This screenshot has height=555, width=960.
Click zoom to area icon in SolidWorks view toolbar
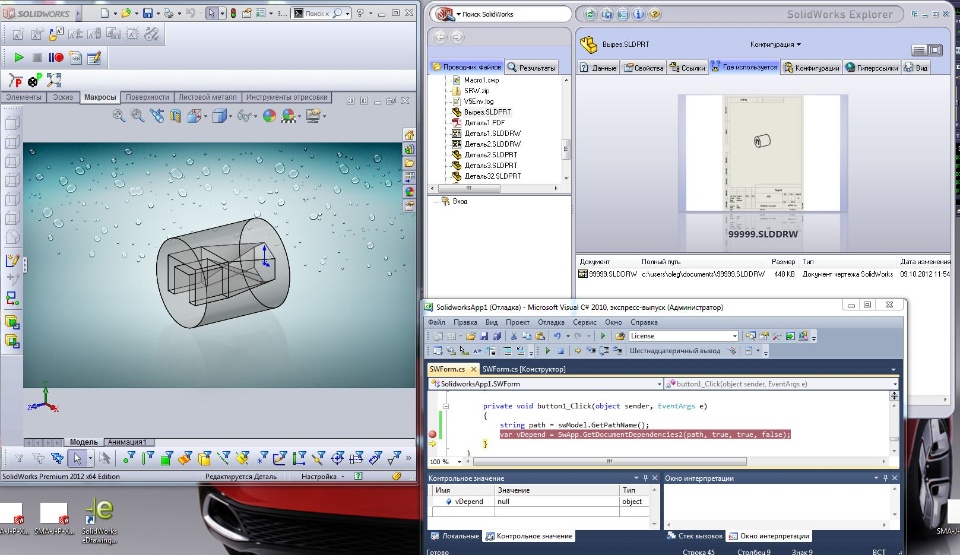click(137, 116)
